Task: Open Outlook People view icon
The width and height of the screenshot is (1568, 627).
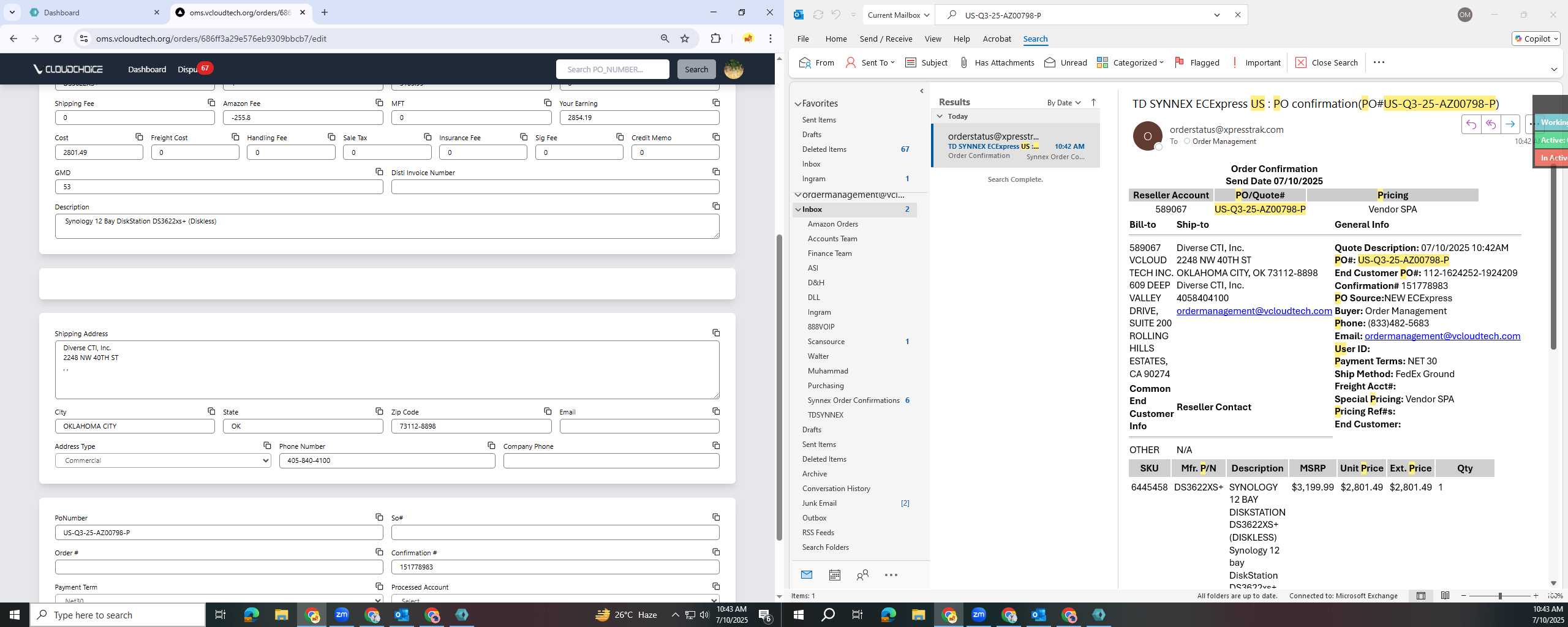Action: click(862, 575)
